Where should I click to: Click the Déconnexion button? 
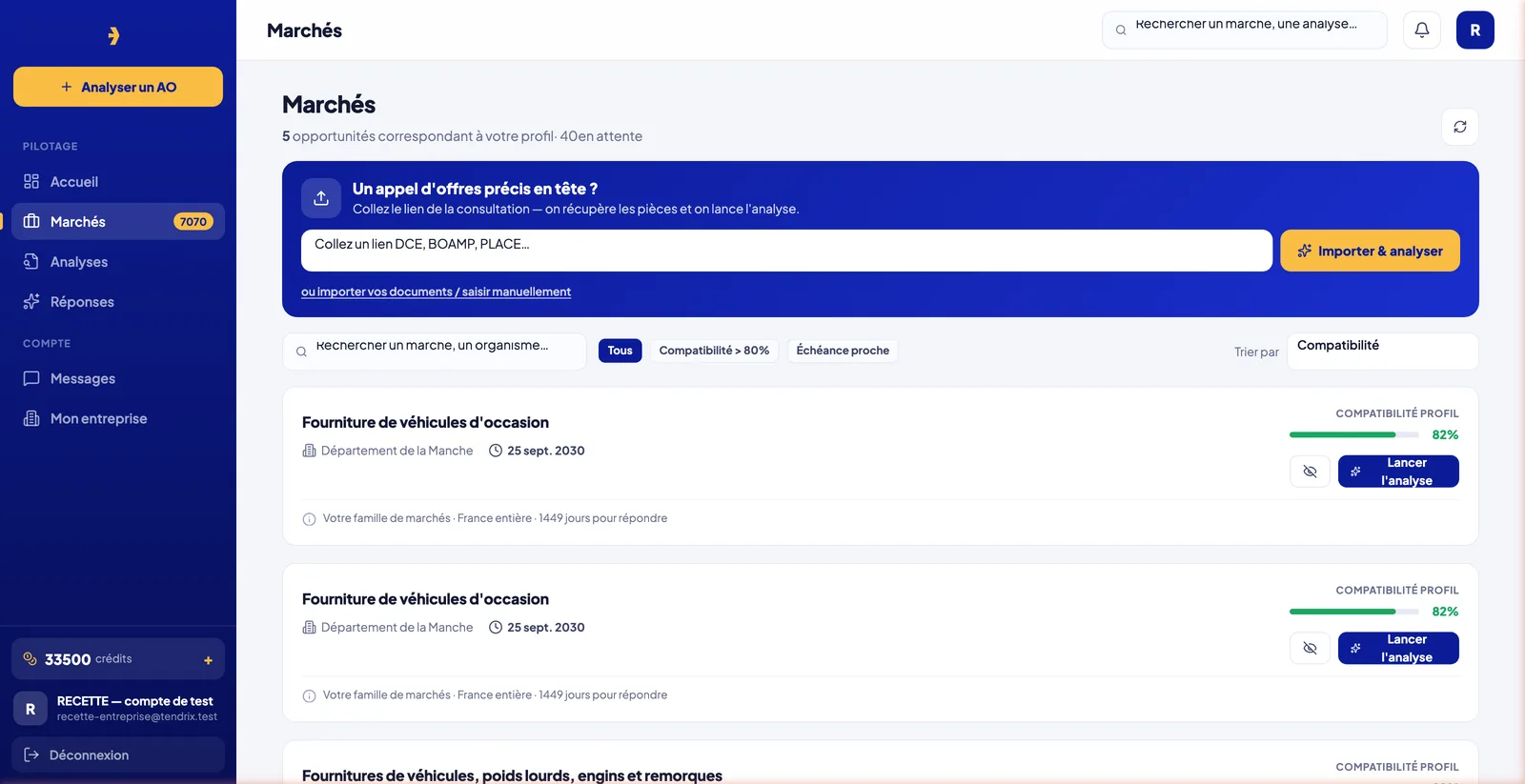coord(118,754)
